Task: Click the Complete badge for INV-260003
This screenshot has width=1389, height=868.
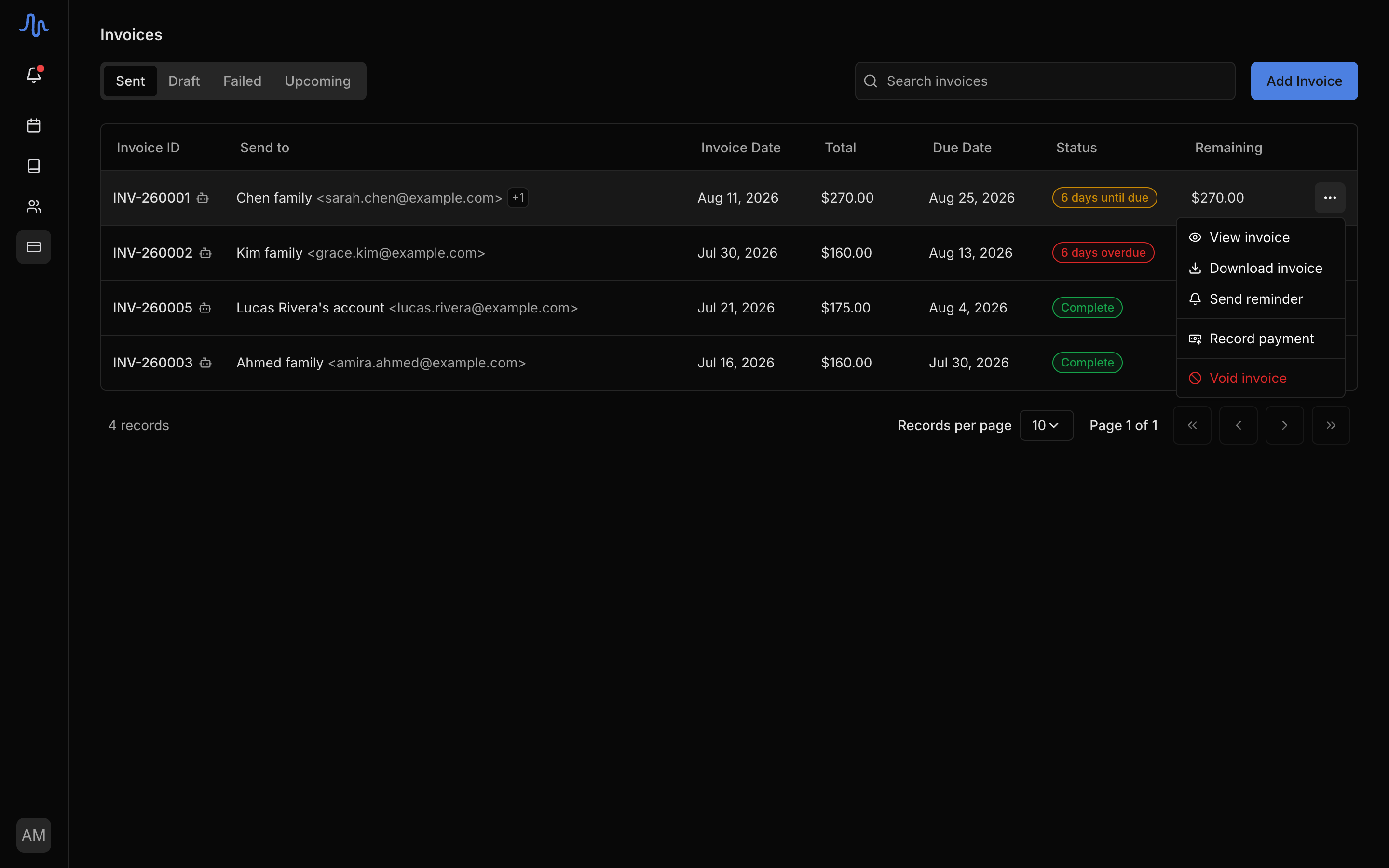Action: 1087,363
